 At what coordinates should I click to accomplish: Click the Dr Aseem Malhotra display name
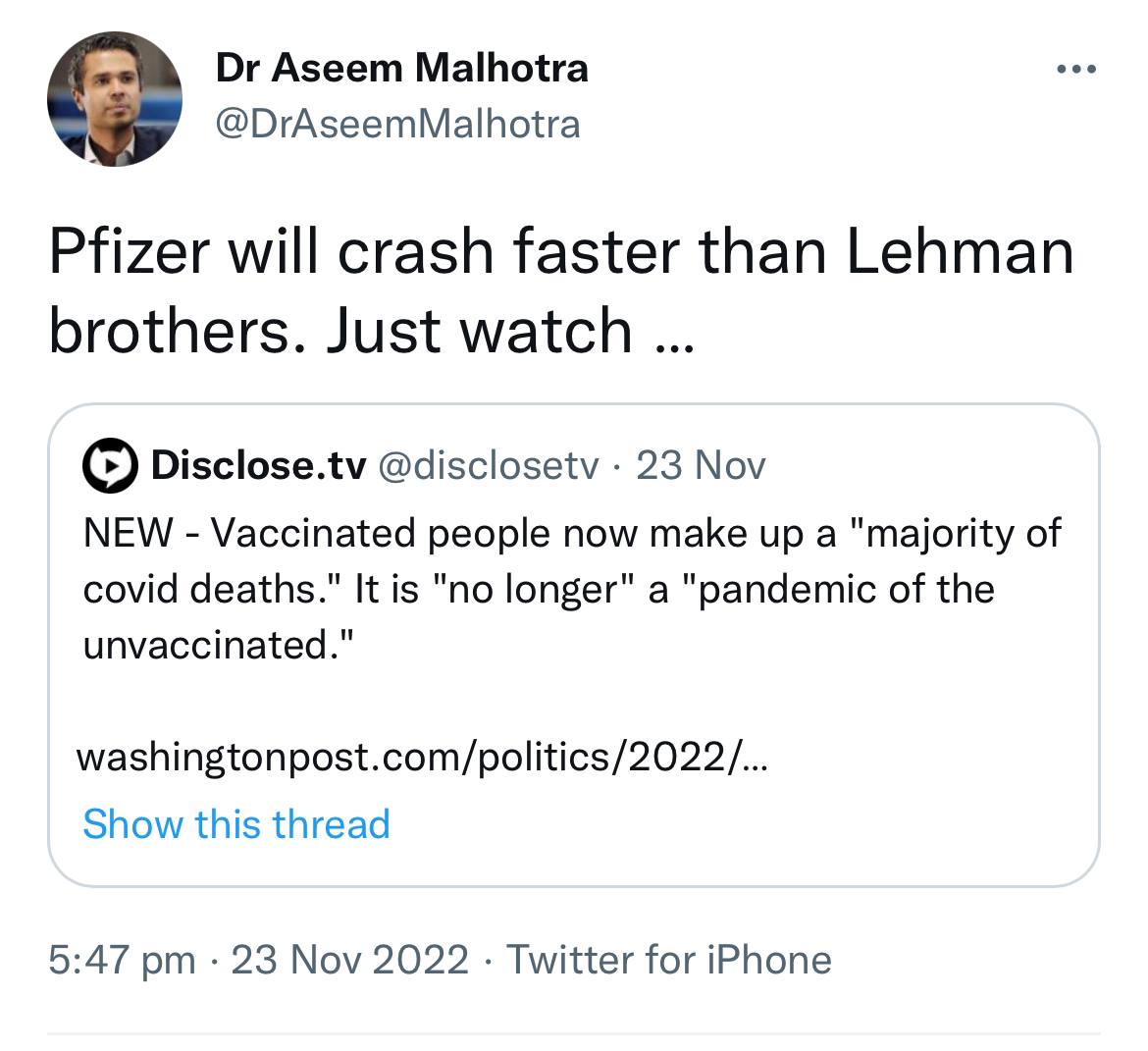401,68
